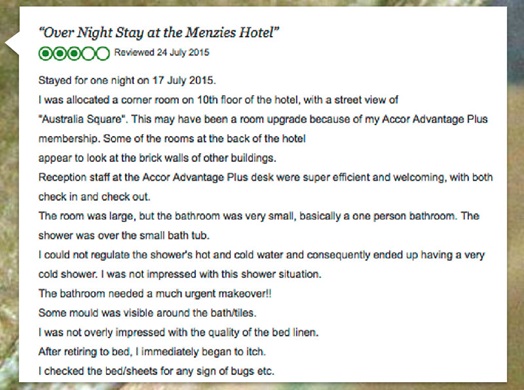Click "The bathroom needed a much urgent makeover!!"
The width and height of the screenshot is (524, 390).
point(155,293)
